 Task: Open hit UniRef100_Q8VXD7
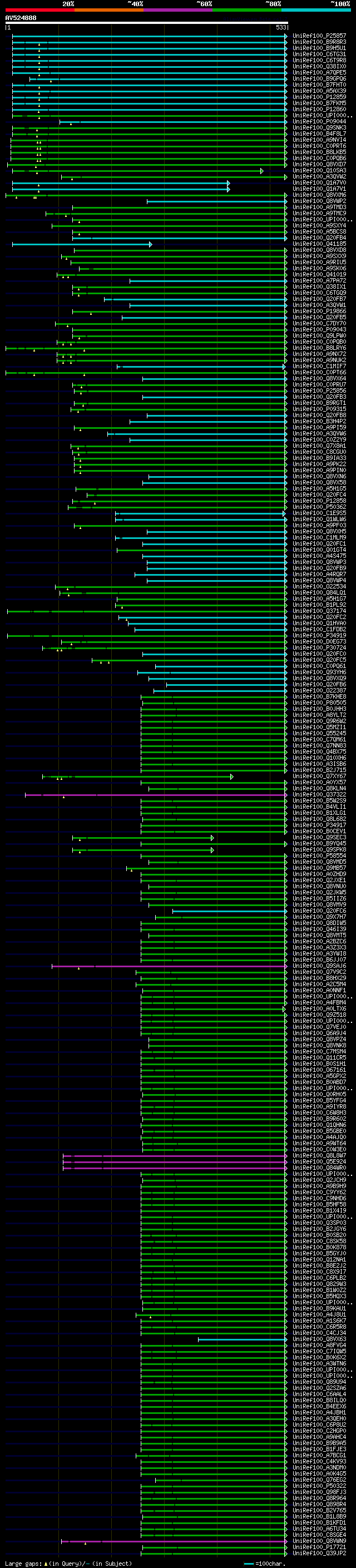pos(319,164)
